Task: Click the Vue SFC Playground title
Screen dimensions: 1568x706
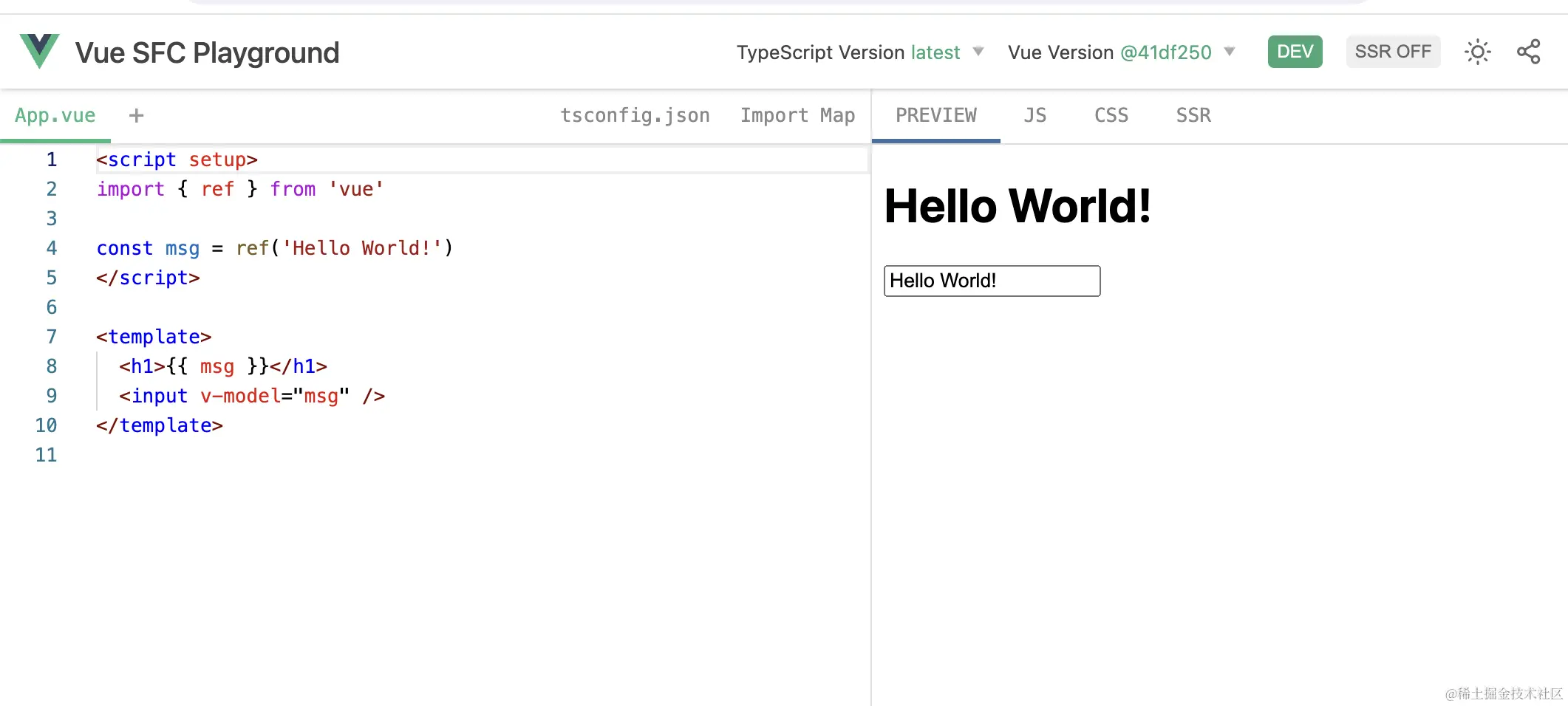Action: (x=207, y=52)
